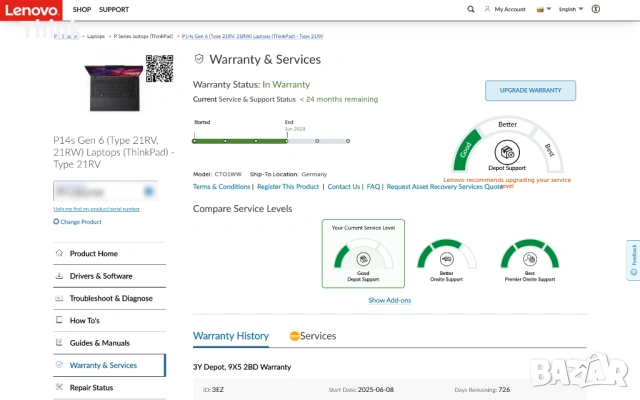Click the Good segment of large gauge
The image size is (640, 400).
pos(466,150)
